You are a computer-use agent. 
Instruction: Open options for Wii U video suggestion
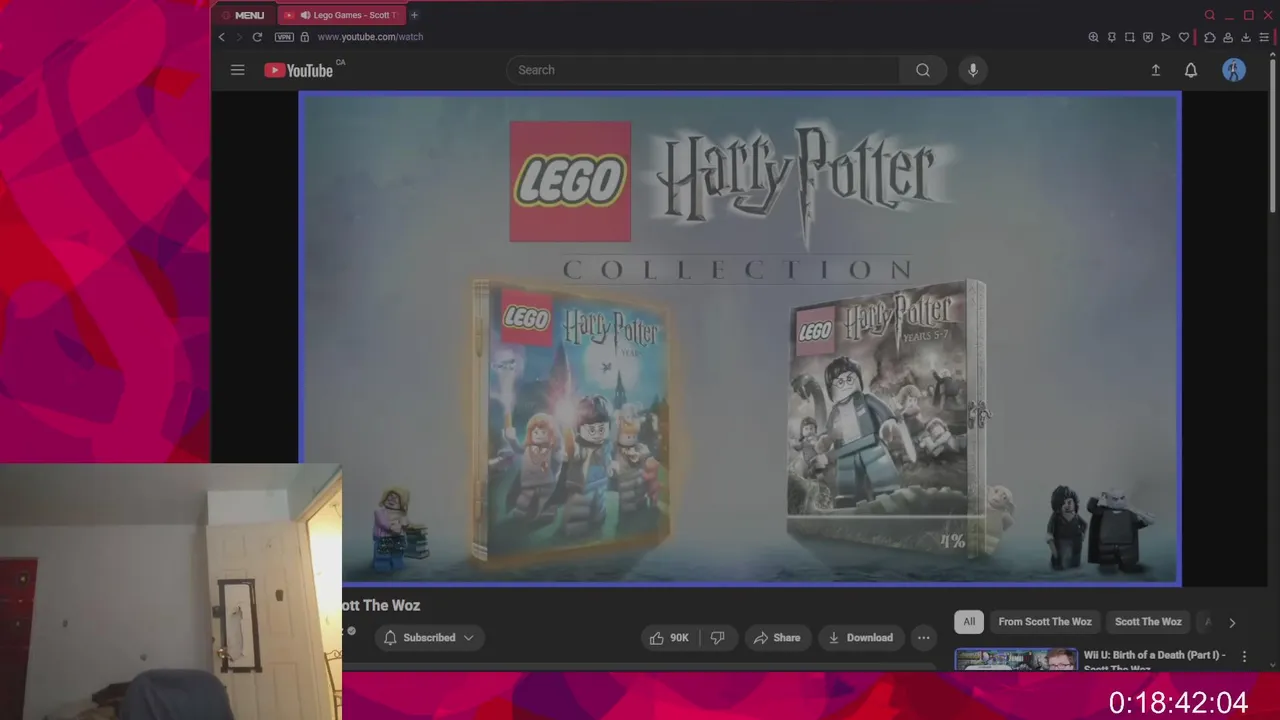tap(1244, 657)
